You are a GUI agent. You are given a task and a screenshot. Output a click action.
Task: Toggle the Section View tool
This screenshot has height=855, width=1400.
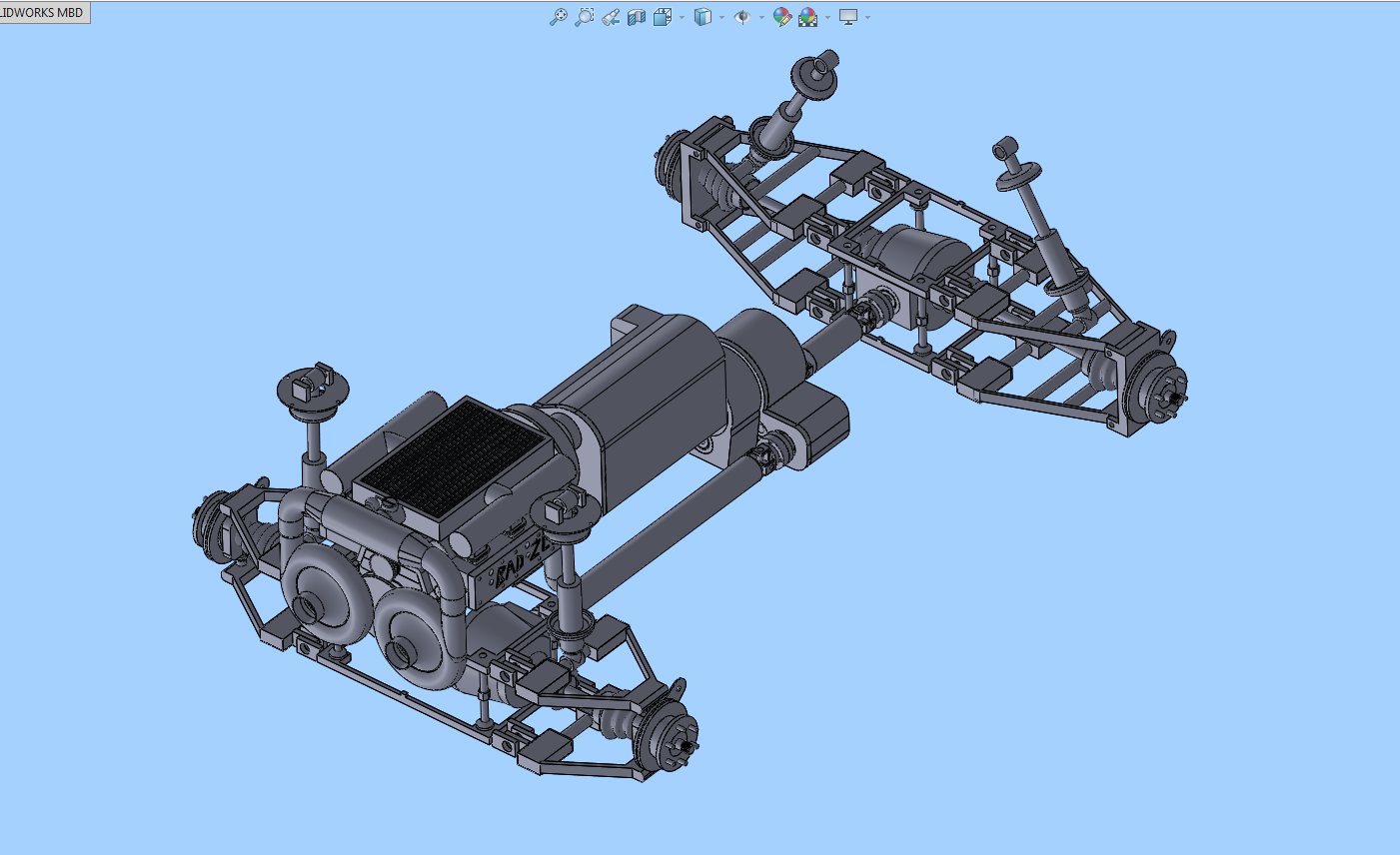pos(637,17)
